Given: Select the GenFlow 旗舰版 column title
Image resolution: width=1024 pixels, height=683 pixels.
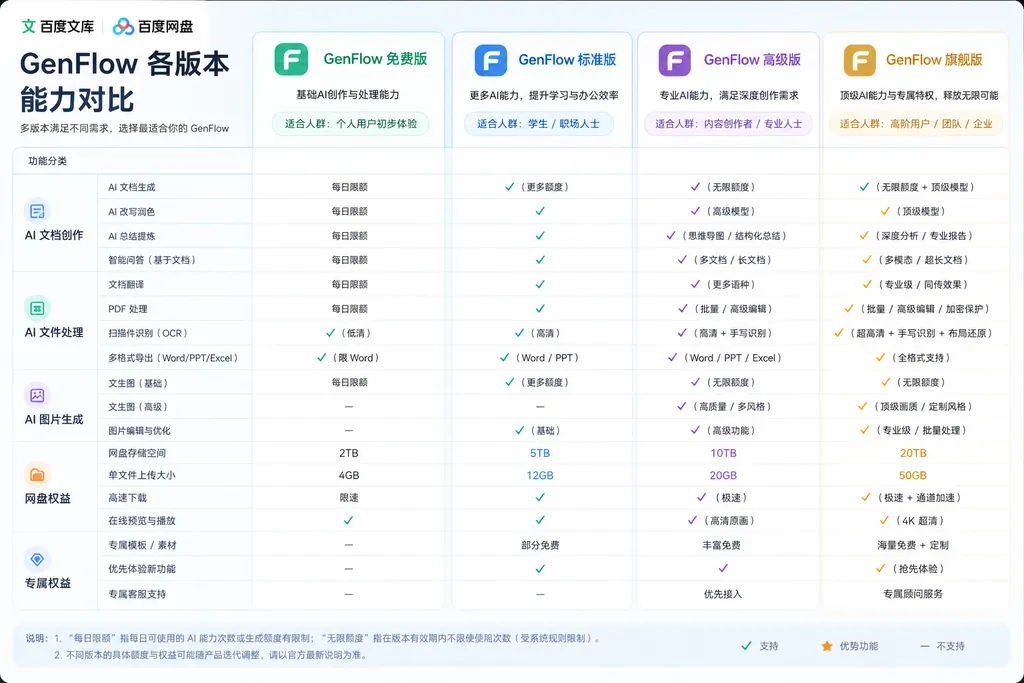Looking at the screenshot, I should 935,59.
